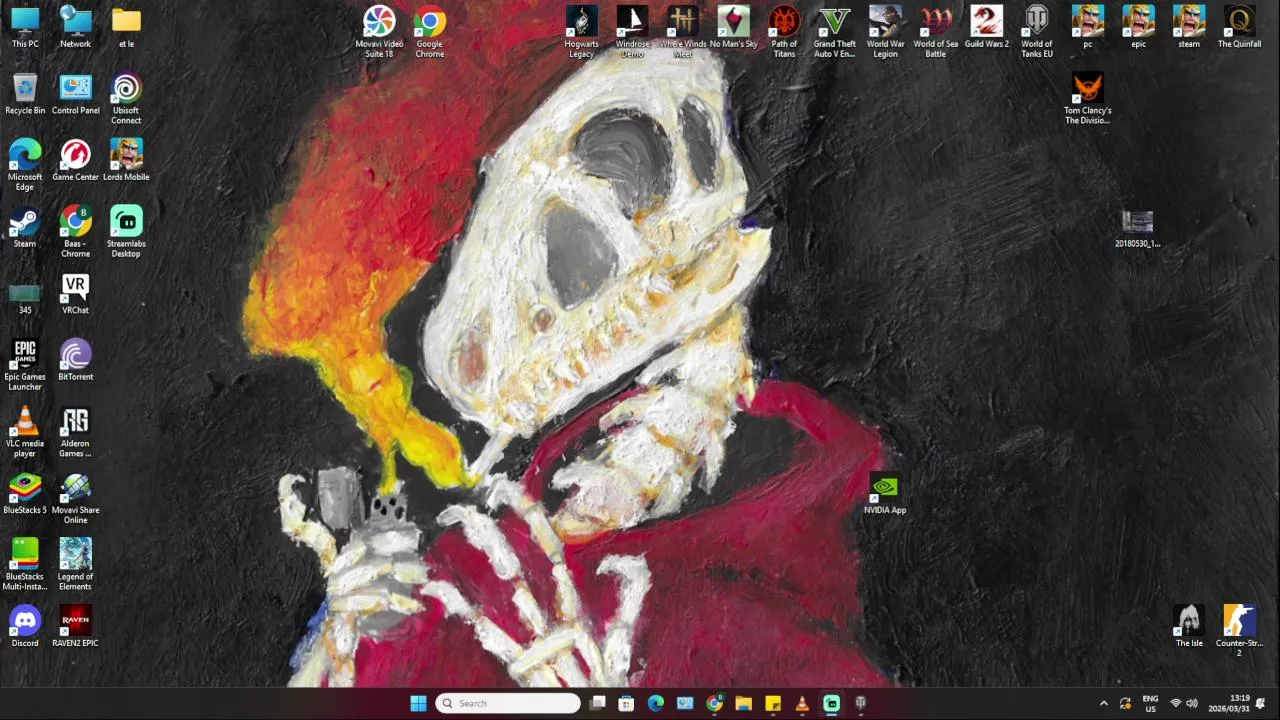Open Microsoft Edge from the taskbar
This screenshot has height=720, width=1280.
coord(656,703)
